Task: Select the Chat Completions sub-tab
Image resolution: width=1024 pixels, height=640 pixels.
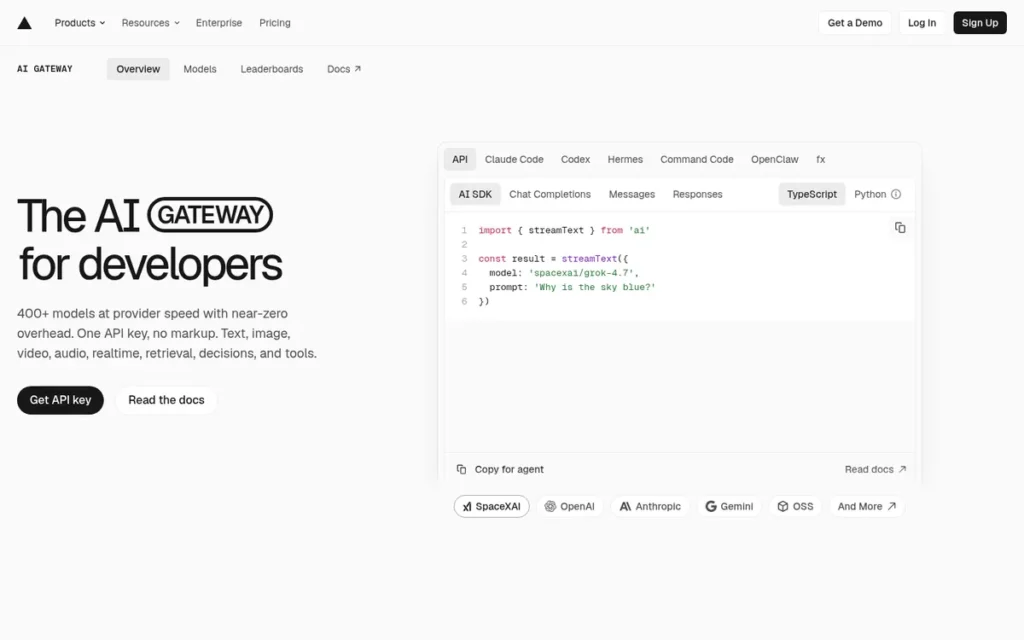Action: point(550,194)
